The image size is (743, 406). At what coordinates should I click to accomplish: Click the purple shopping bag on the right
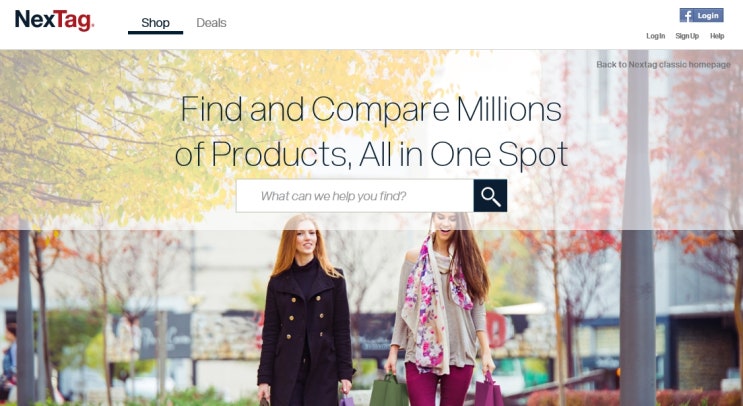point(489,391)
